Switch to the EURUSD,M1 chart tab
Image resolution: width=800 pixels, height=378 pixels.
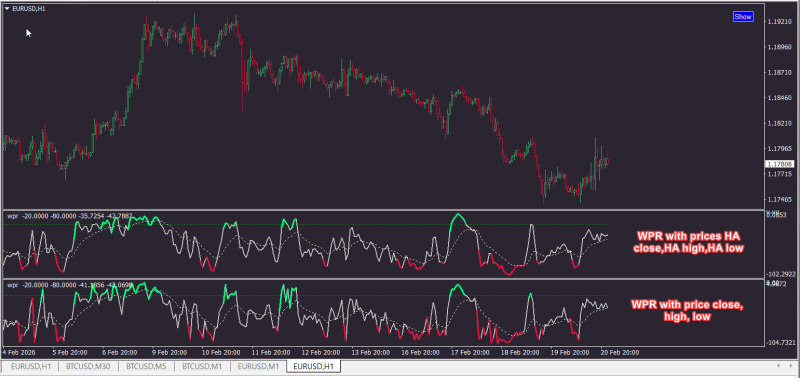259,366
